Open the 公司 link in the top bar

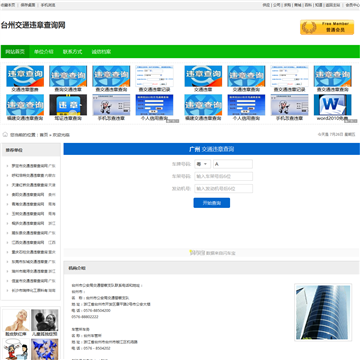(277, 5)
